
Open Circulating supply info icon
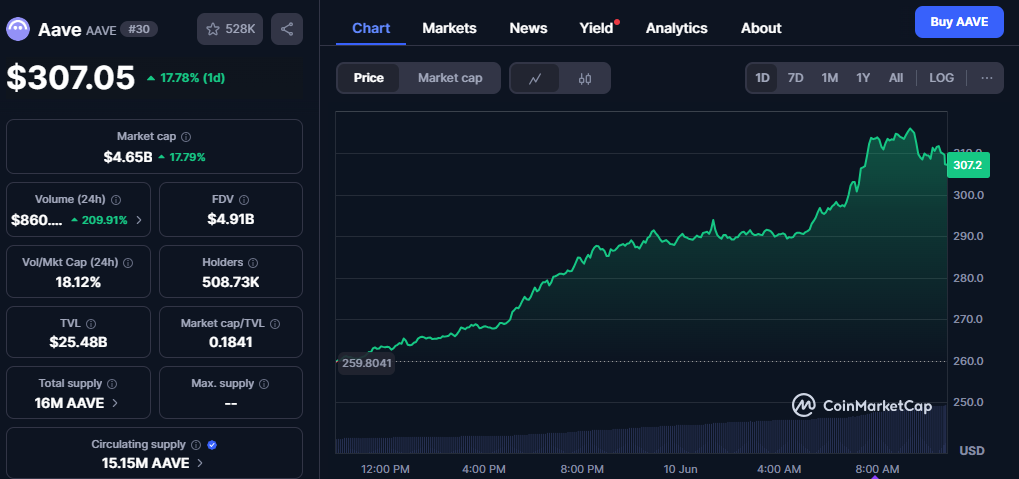[195, 445]
